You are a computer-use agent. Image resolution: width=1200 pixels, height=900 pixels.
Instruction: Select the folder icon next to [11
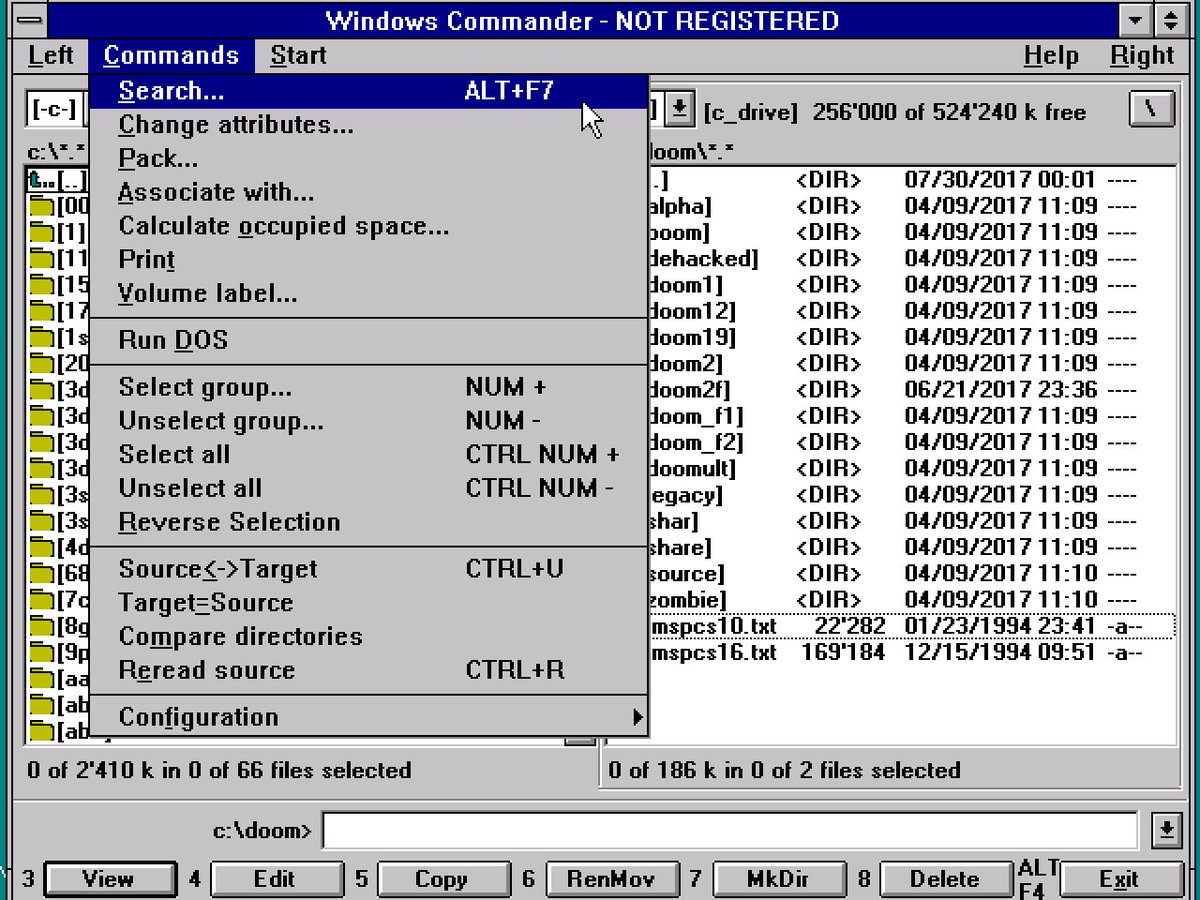pos(42,259)
